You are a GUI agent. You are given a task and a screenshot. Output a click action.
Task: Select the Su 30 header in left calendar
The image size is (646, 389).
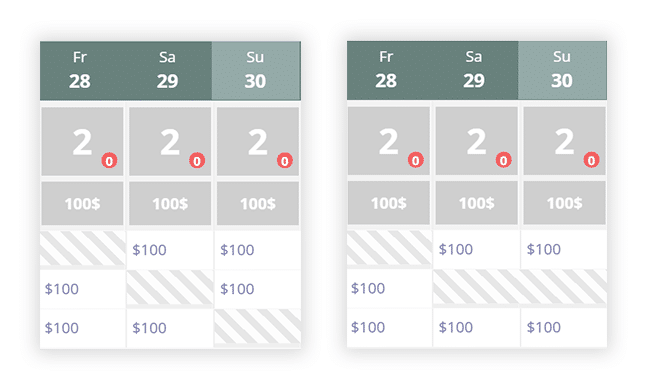[256, 70]
